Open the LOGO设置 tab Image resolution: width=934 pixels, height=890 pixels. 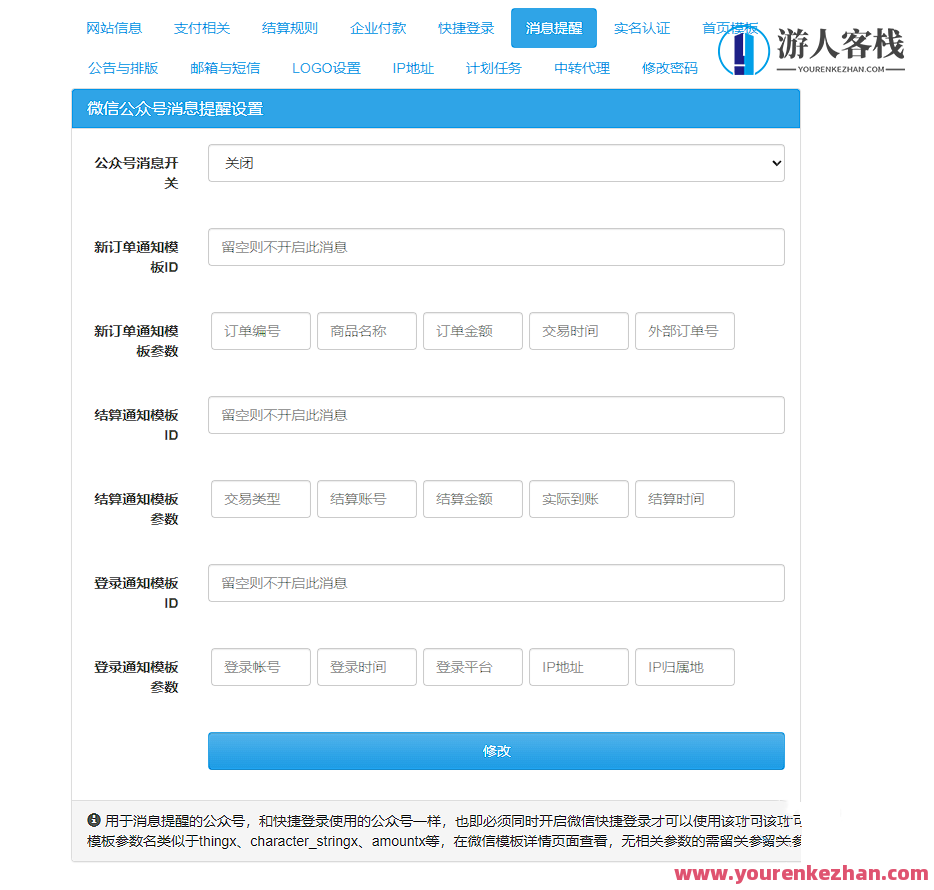tap(326, 68)
